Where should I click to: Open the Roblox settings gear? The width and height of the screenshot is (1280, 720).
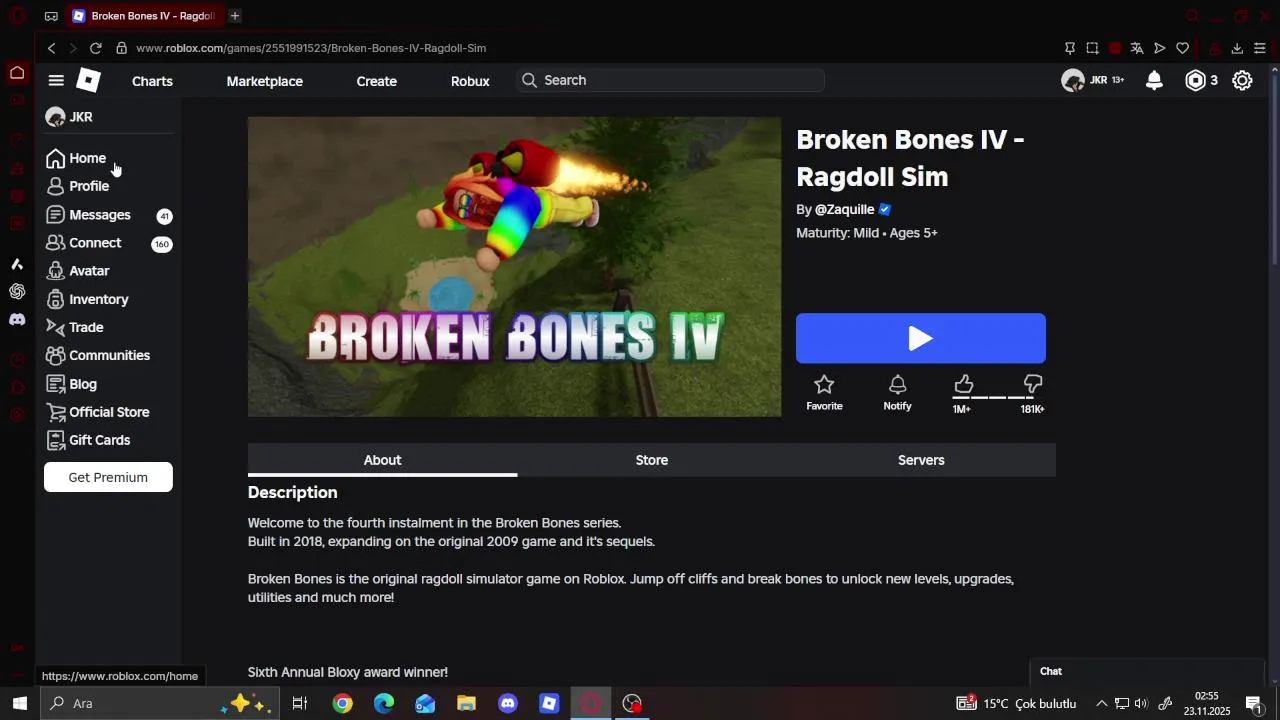tap(1242, 81)
